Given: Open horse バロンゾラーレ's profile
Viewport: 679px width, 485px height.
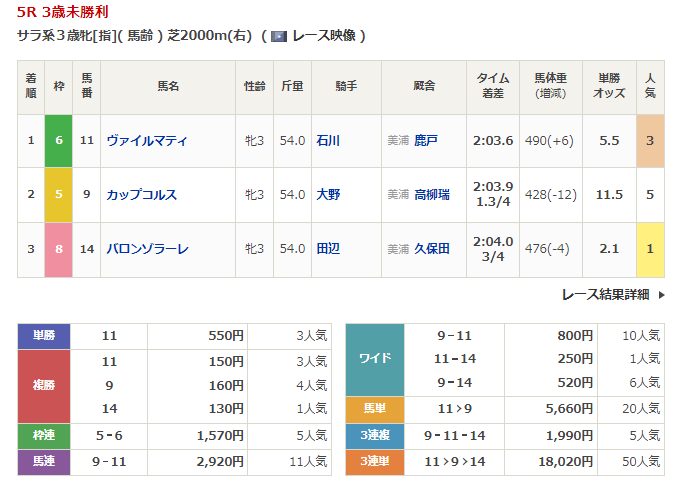Looking at the screenshot, I should pos(147,249).
